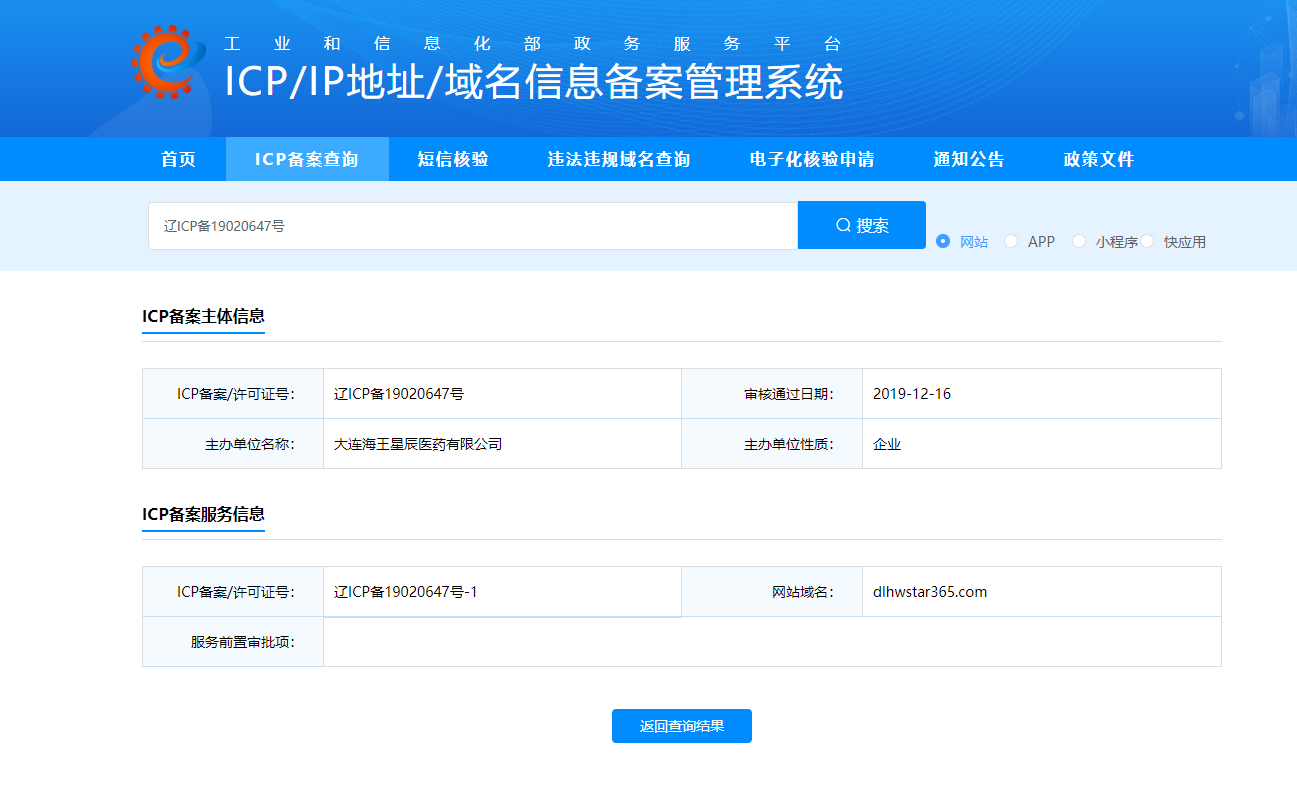The width and height of the screenshot is (1297, 797).
Task: Switch to the ICP备案查询 tab
Action: [x=306, y=159]
